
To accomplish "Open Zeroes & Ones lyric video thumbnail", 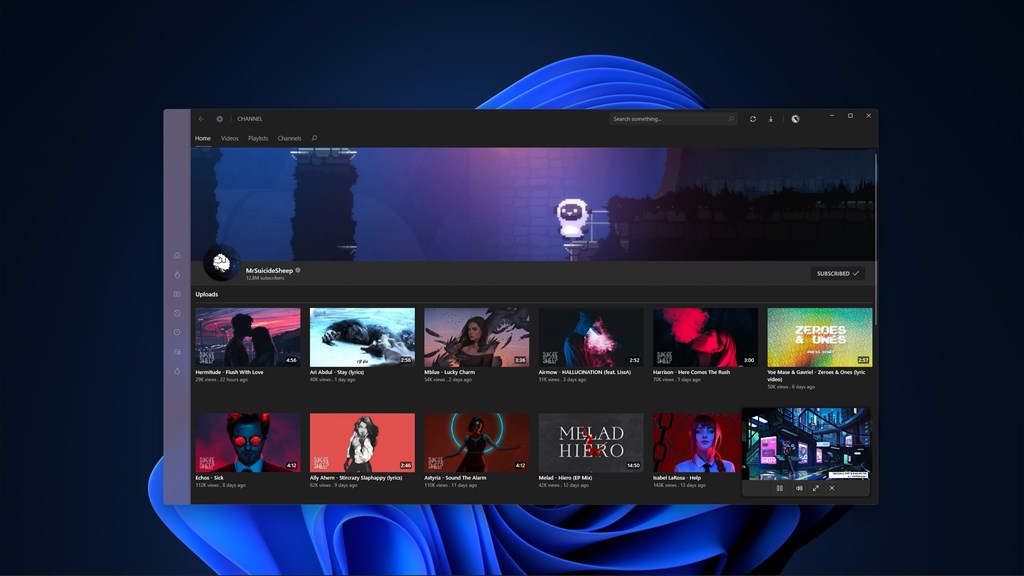I will 820,337.
